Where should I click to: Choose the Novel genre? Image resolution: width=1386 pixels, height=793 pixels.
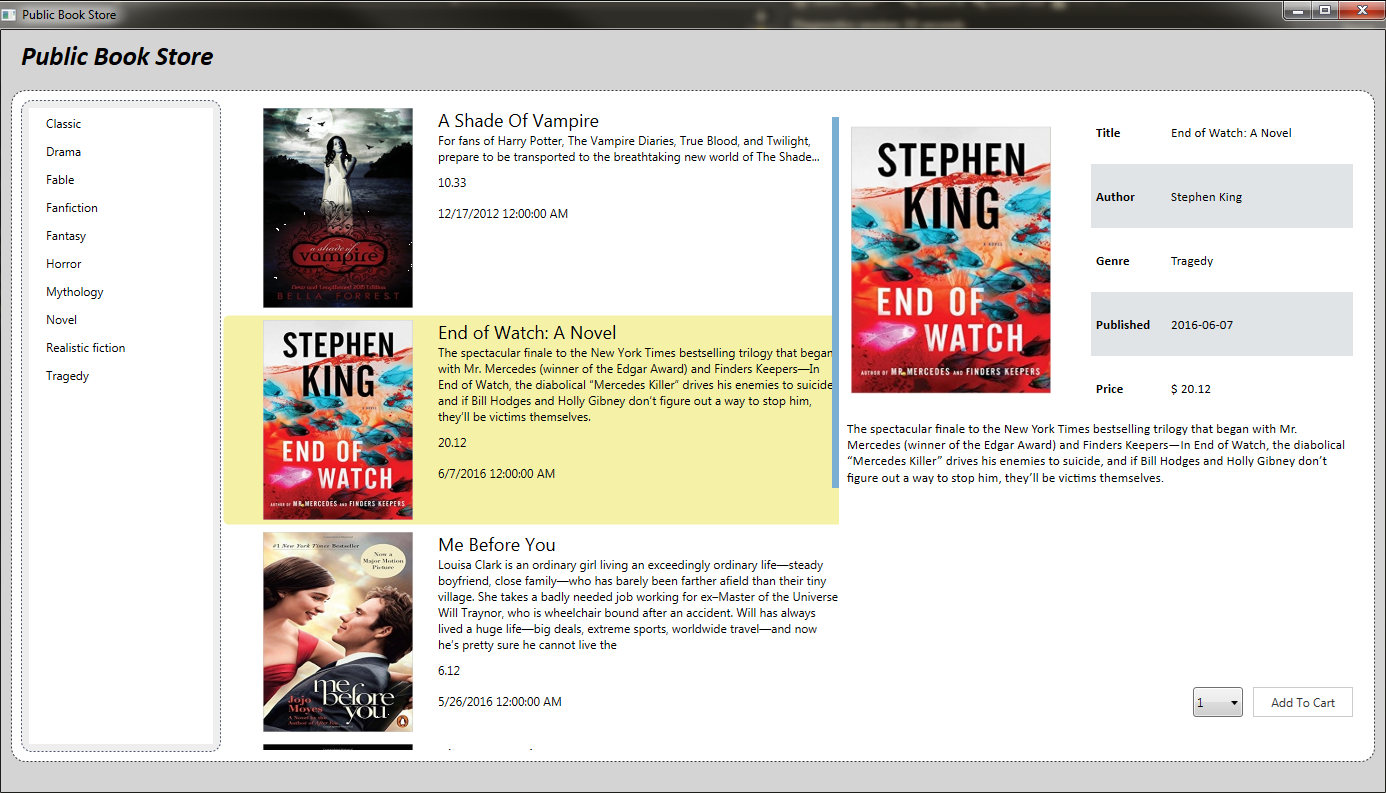(61, 320)
